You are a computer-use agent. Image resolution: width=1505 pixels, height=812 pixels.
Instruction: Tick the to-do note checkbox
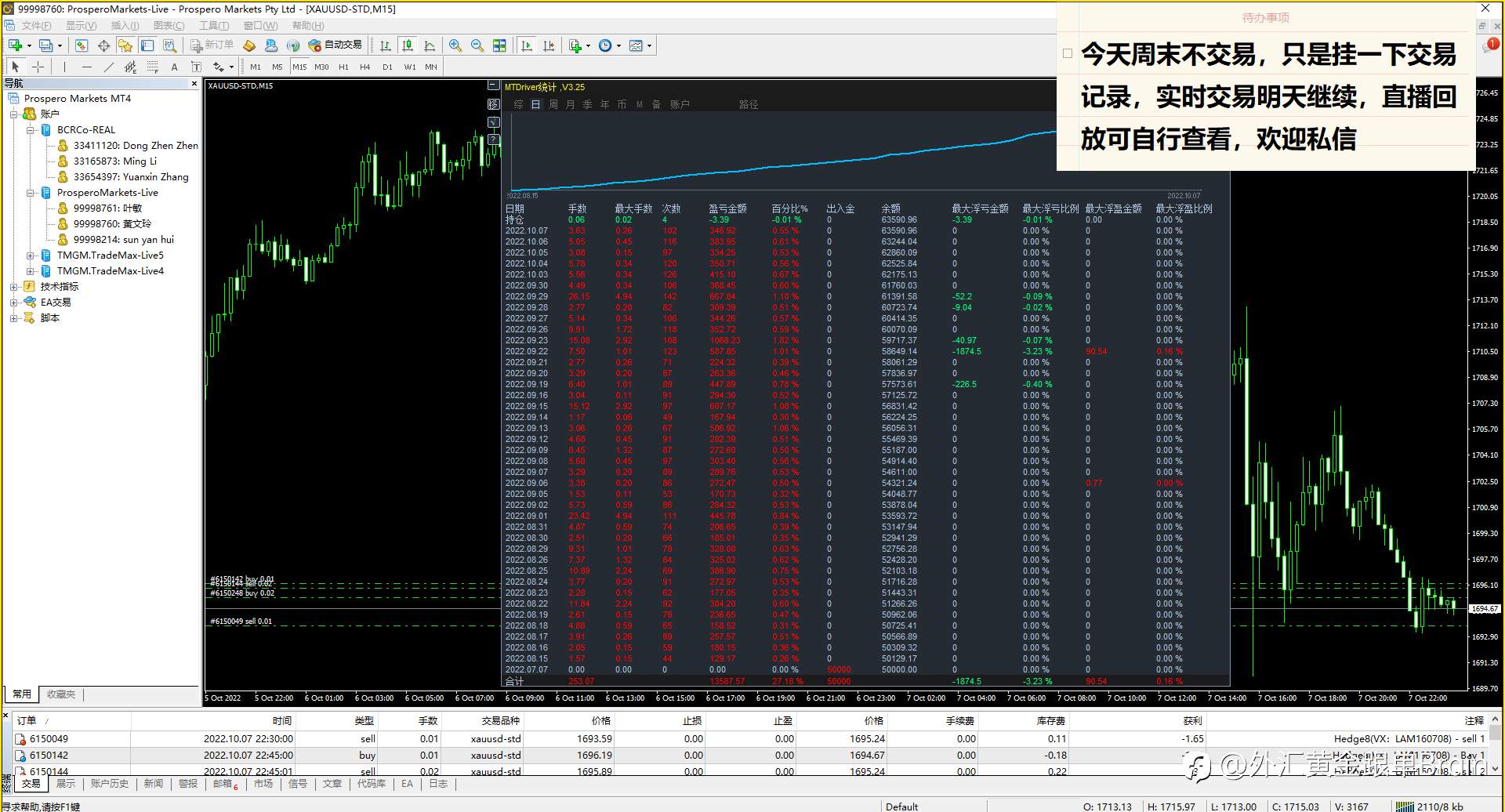1068,54
